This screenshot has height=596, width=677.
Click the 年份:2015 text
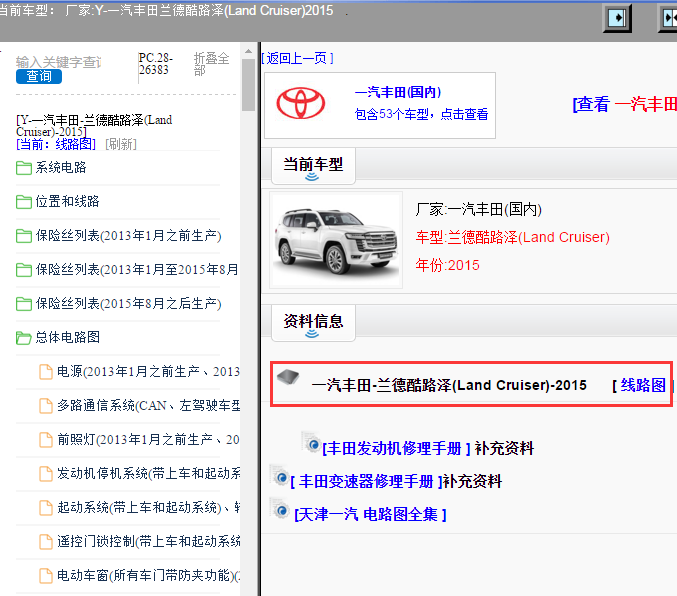click(x=447, y=265)
